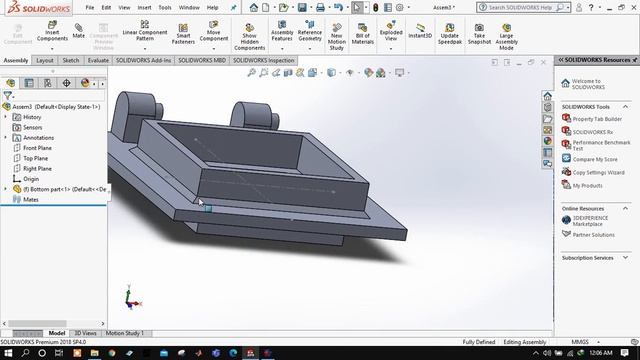Open Appearances task pane icon

tap(547, 141)
